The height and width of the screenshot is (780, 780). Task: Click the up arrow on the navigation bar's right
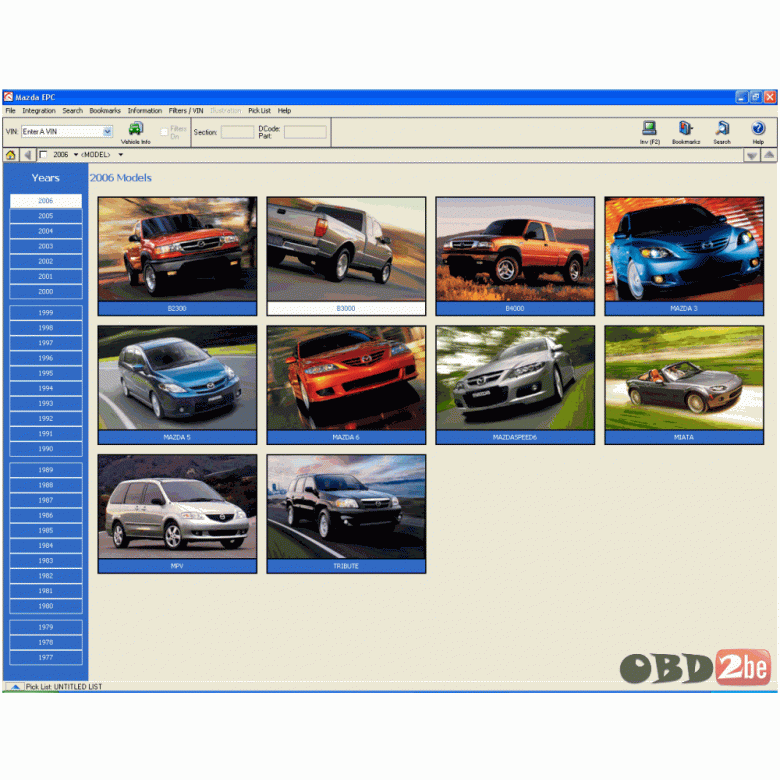[769, 155]
